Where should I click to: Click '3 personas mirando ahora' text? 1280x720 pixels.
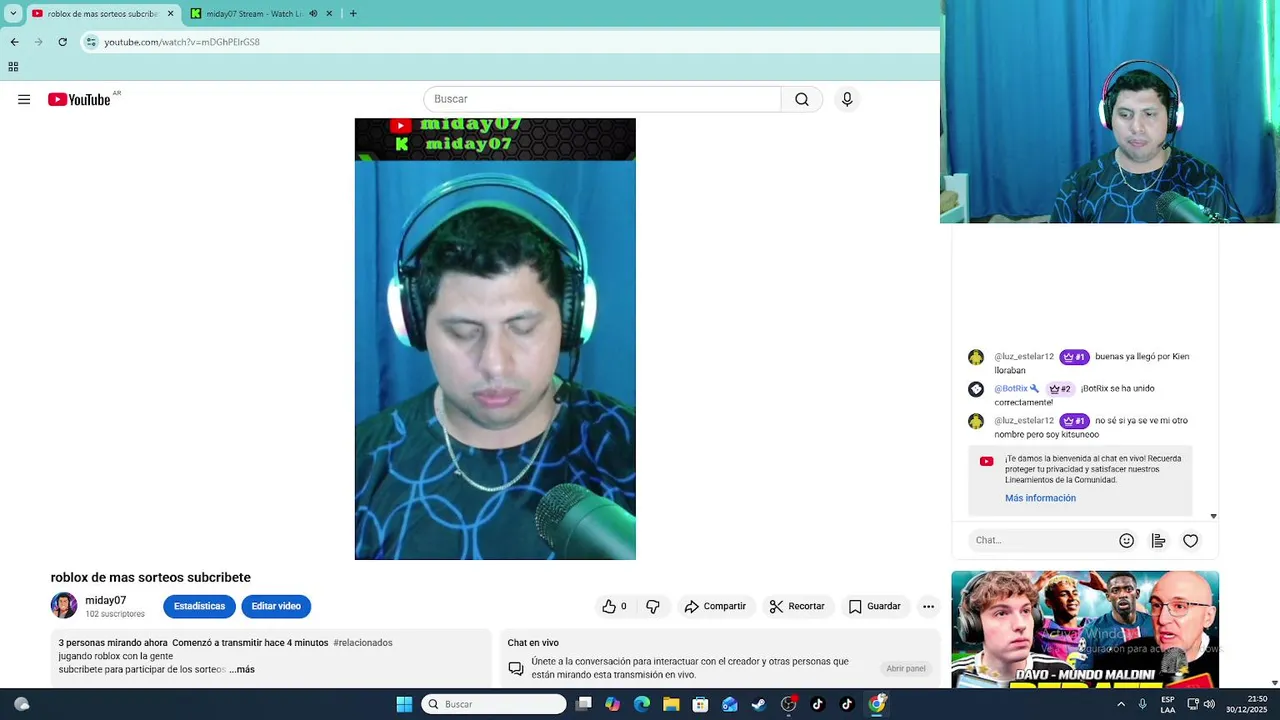tap(113, 643)
